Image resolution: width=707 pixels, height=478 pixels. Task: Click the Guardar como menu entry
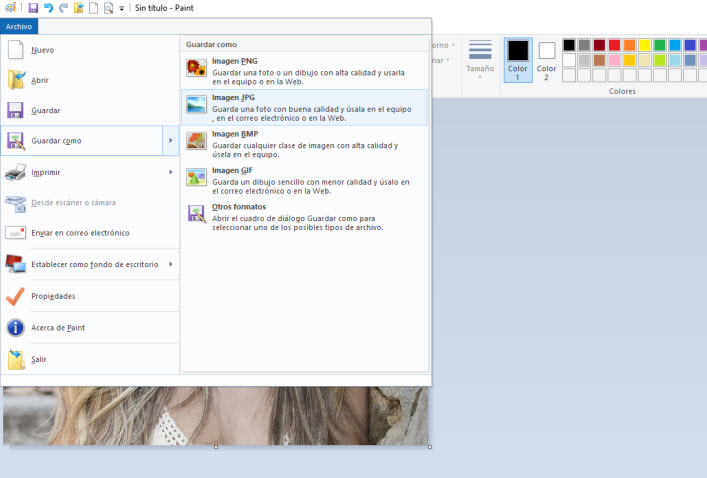pyautogui.click(x=82, y=141)
